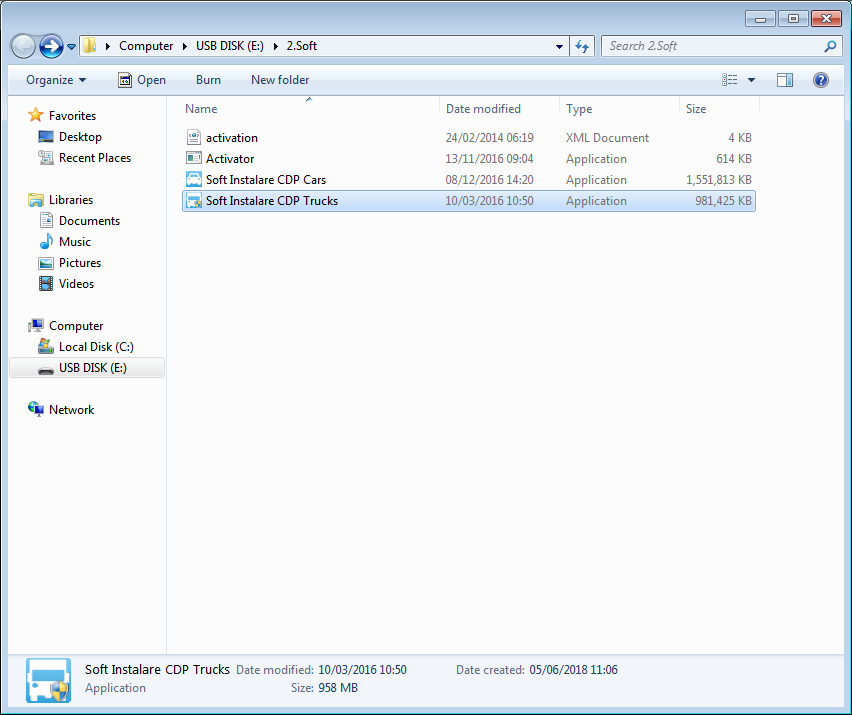Click the Libraries folder icon
Viewport: 852px width, 715px height.
coord(35,200)
